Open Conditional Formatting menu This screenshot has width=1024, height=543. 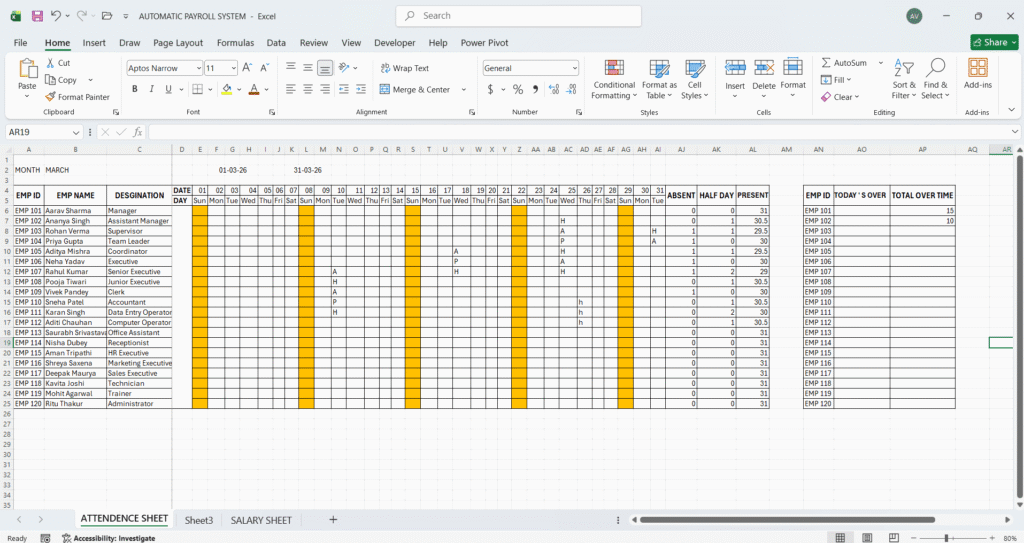(614, 80)
